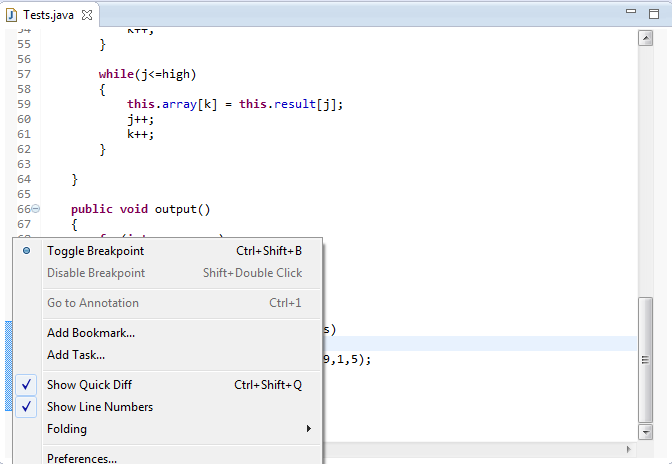Choose Add Task... from the menu
The width and height of the screenshot is (672, 464).
[x=168, y=355]
